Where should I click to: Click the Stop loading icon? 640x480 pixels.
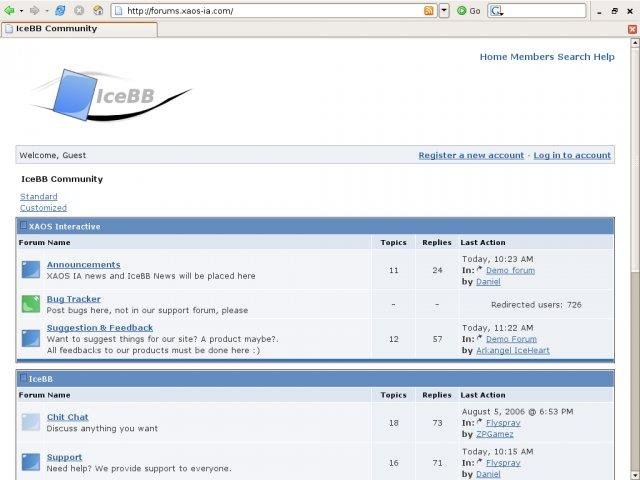79,11
